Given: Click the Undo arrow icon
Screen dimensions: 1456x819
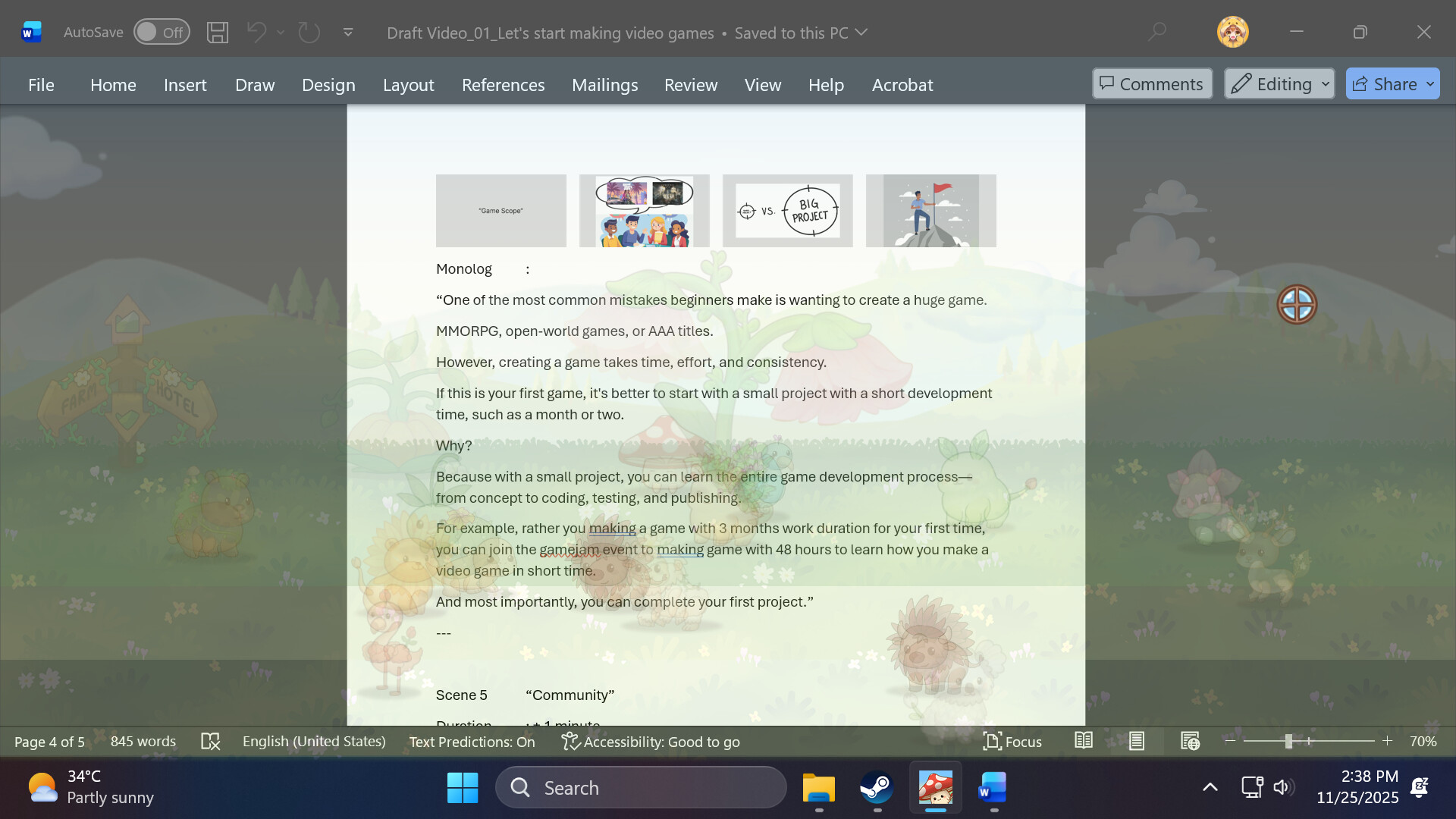Looking at the screenshot, I should click(256, 33).
